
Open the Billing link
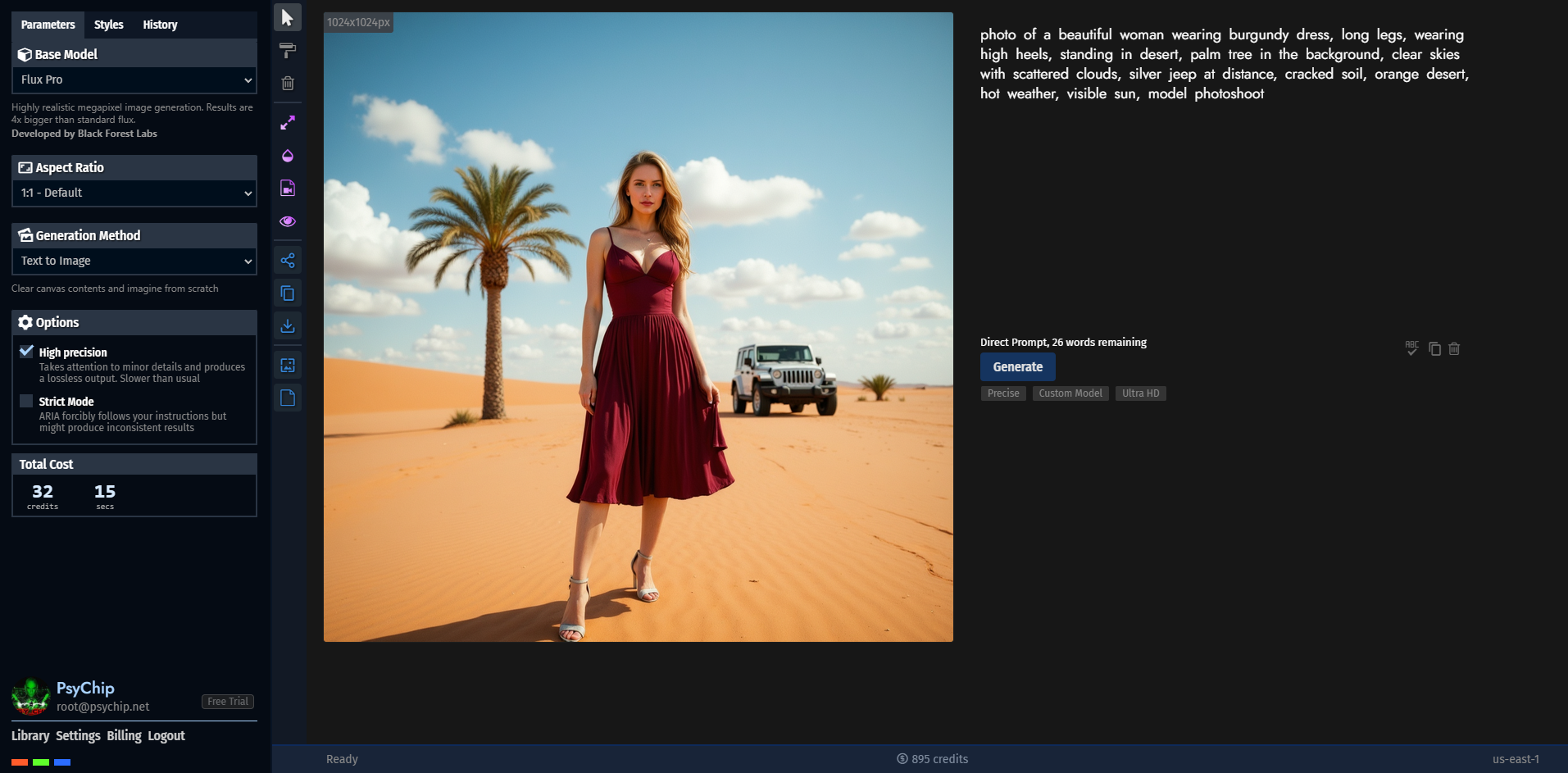click(x=124, y=735)
